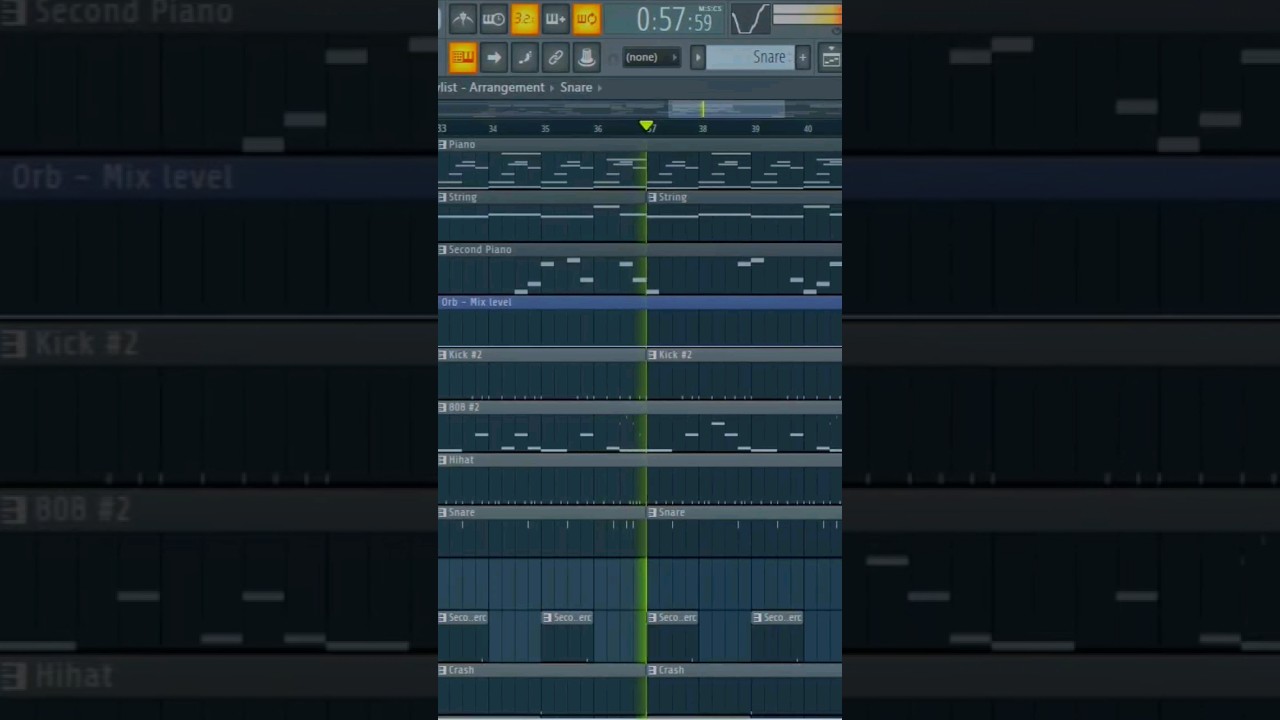Select second Snare clip title
The image size is (1280, 720).
672,512
